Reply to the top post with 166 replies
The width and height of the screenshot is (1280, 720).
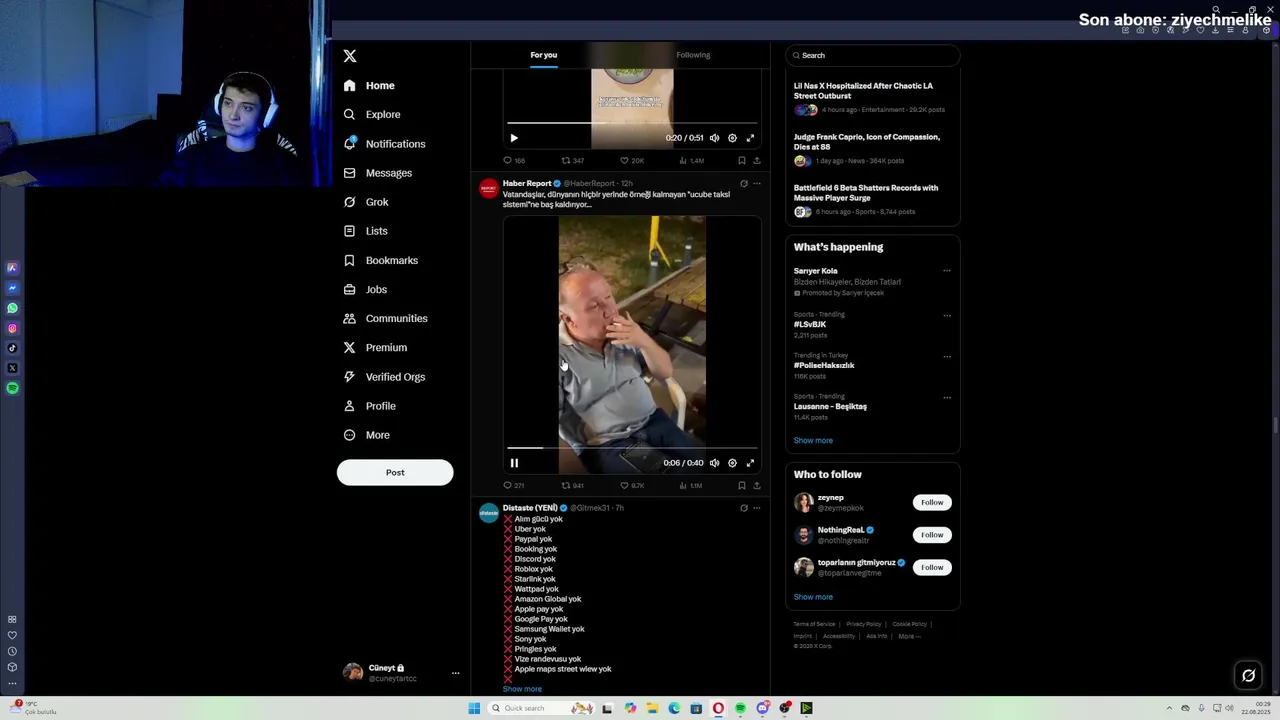(514, 160)
